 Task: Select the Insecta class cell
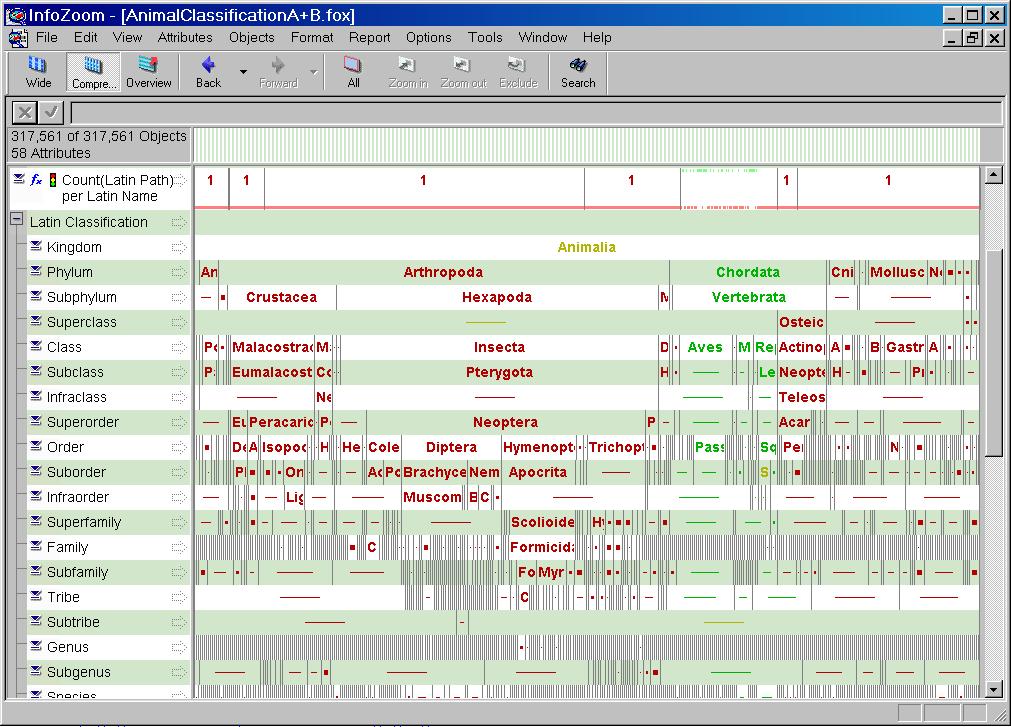[498, 347]
